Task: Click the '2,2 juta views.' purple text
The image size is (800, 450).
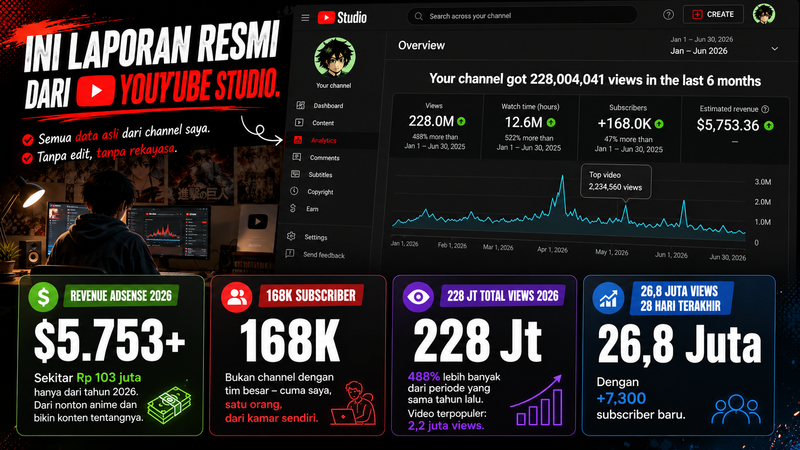Action: coord(446,426)
